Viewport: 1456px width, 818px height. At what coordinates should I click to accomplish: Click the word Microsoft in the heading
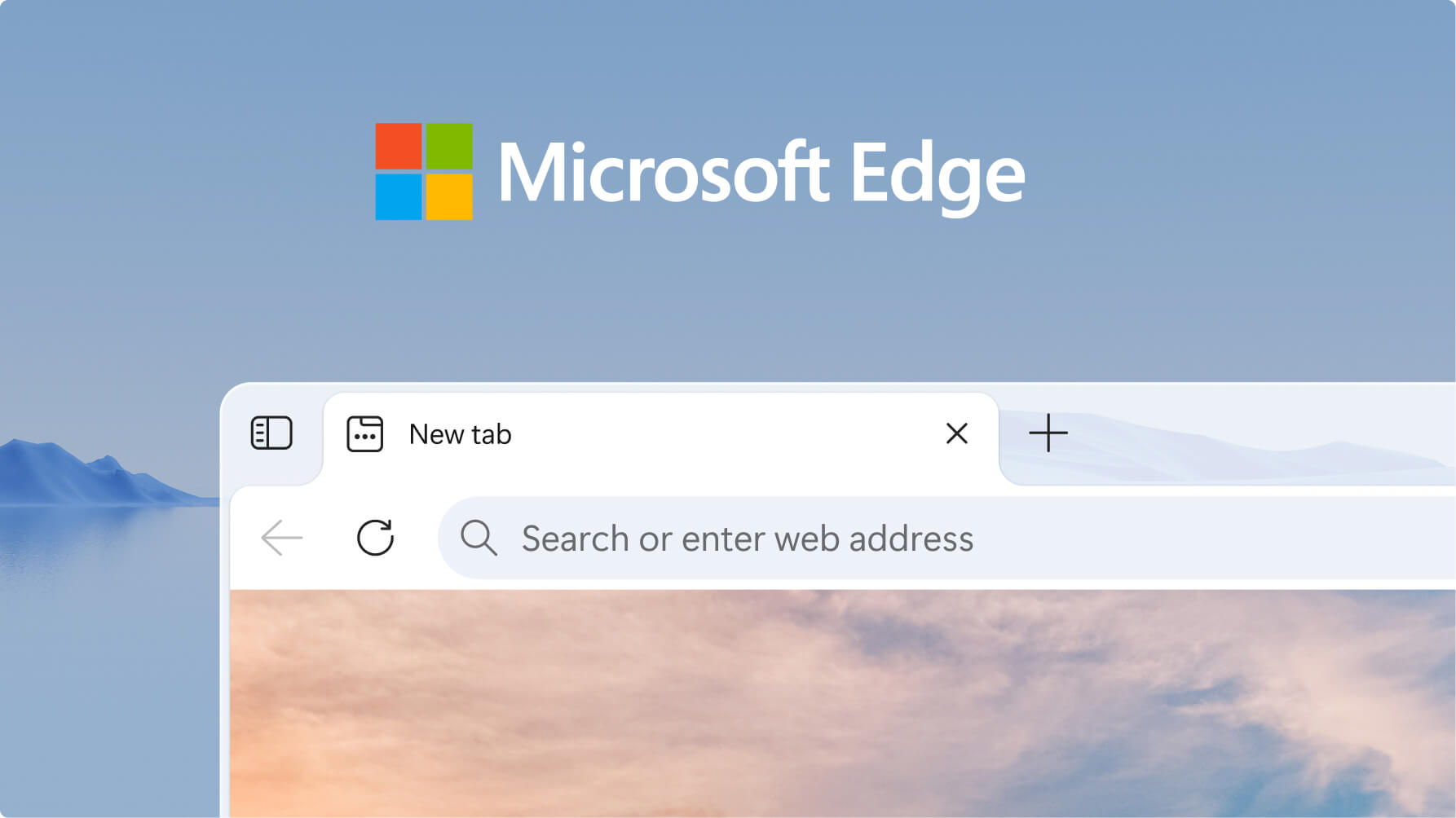pos(662,172)
